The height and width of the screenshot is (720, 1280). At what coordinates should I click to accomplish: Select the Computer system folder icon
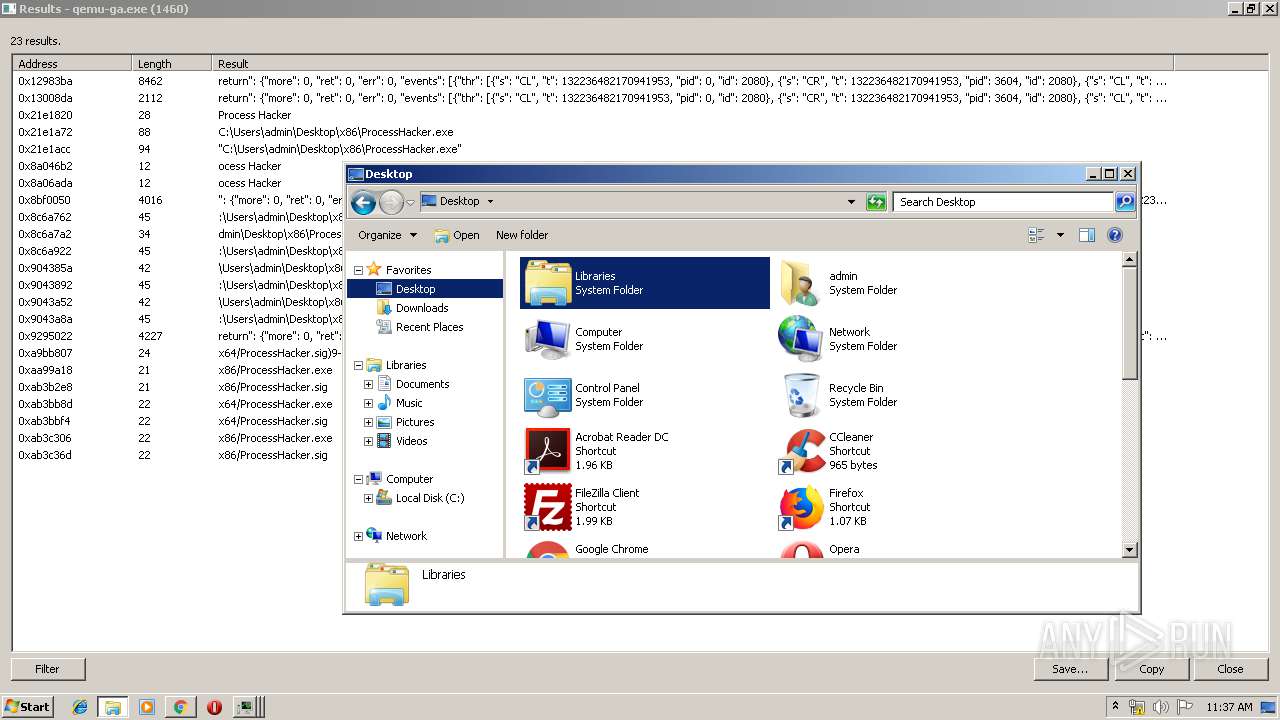[x=547, y=339]
